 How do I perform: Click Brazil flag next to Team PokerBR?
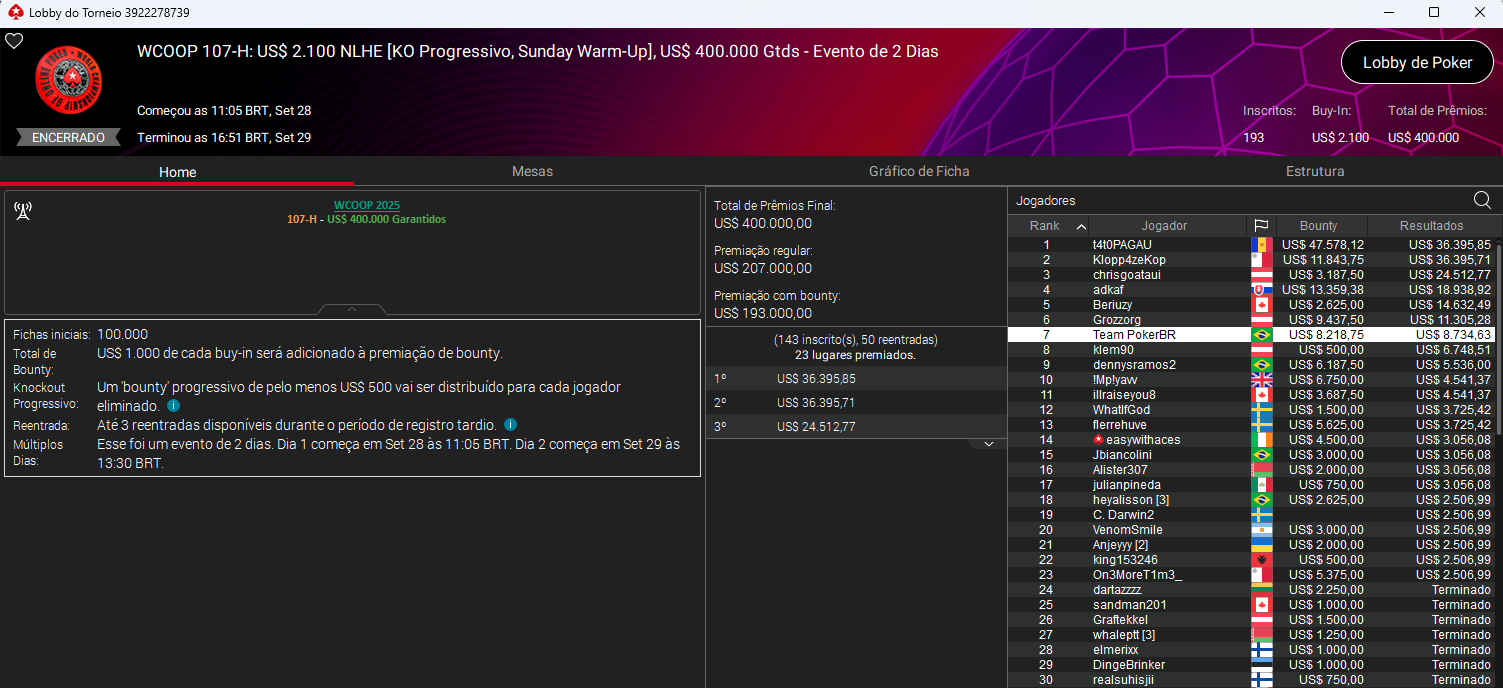(1261, 335)
